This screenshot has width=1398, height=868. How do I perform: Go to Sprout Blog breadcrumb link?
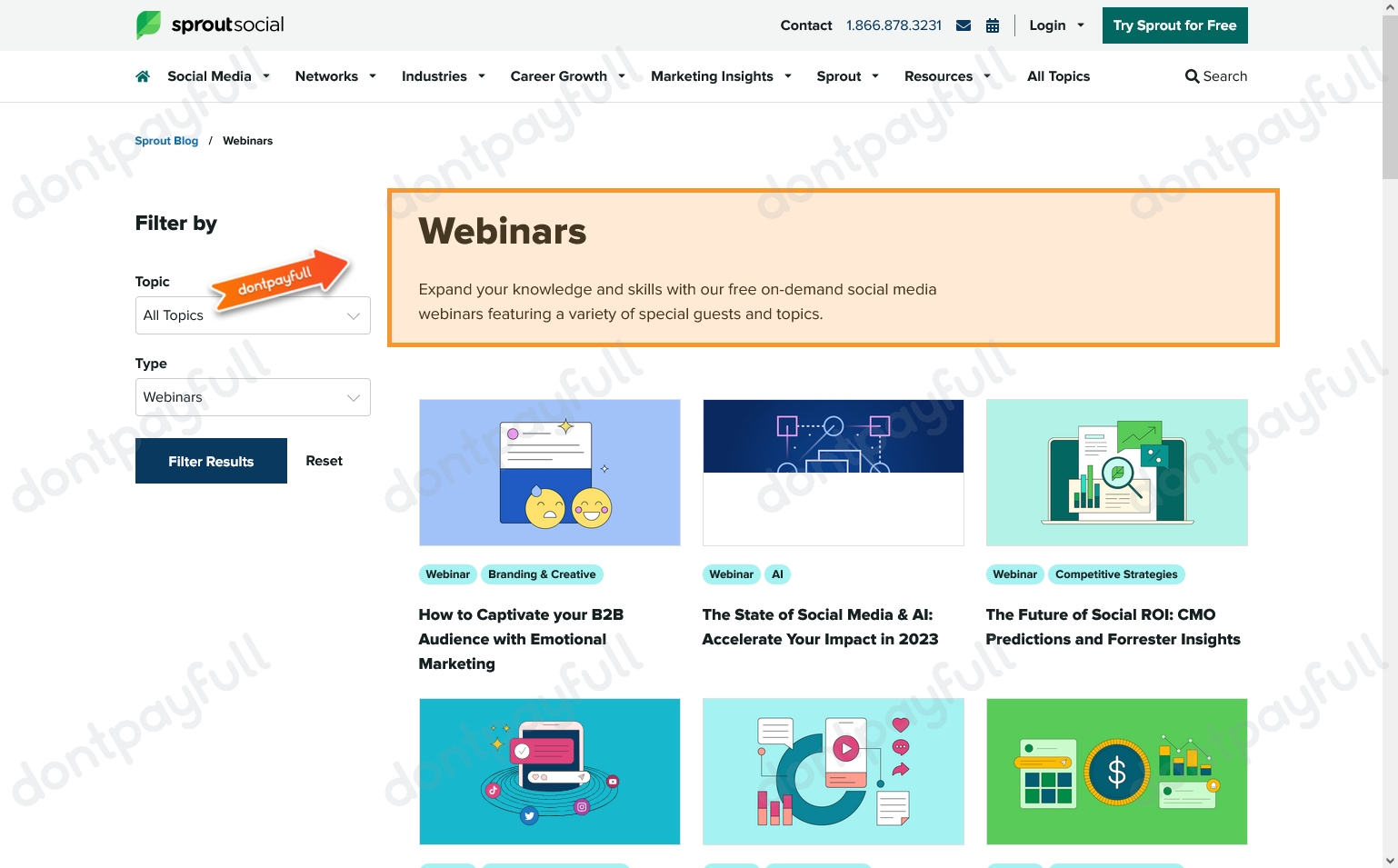(166, 141)
